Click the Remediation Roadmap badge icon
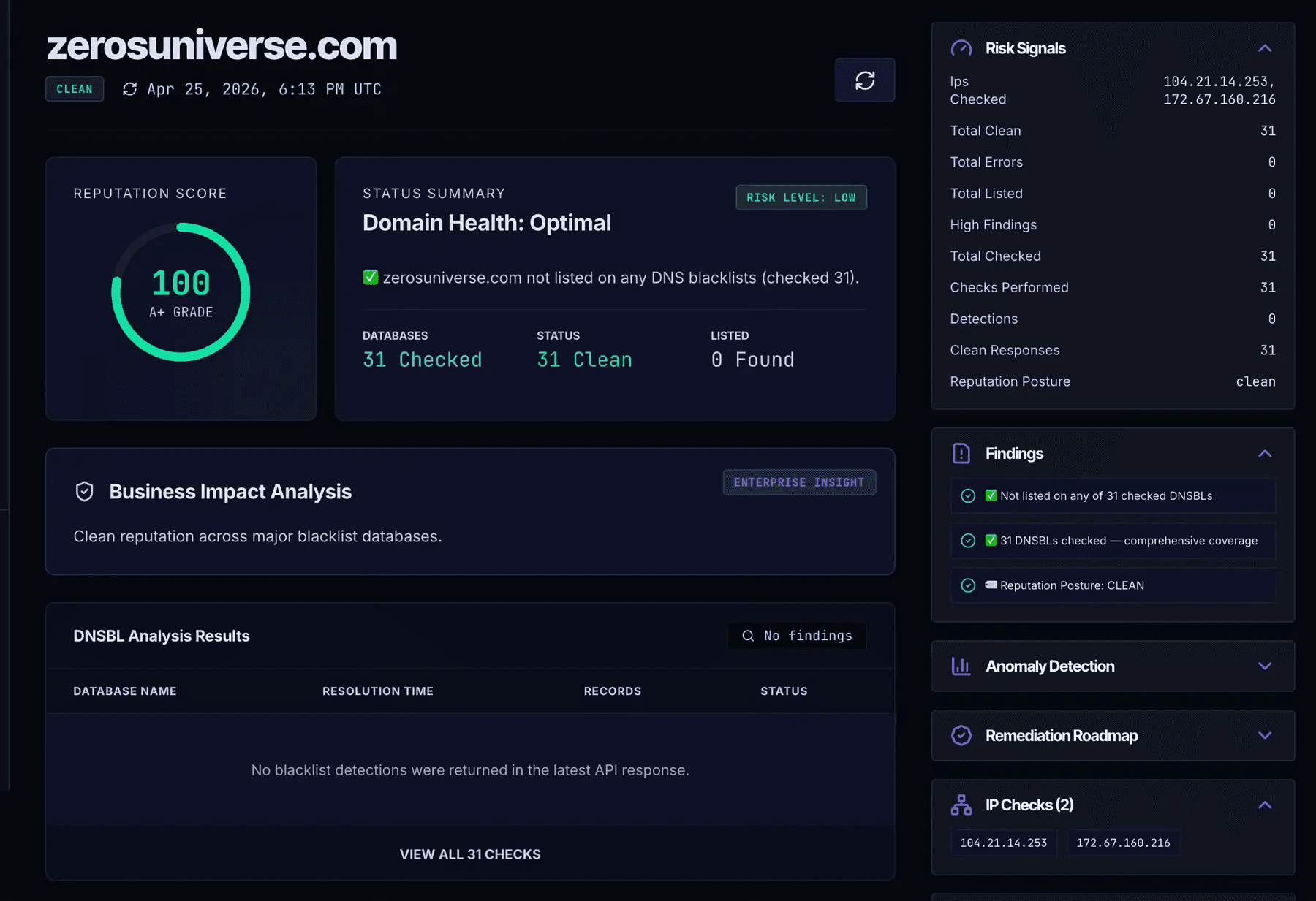Image resolution: width=1316 pixels, height=901 pixels. [x=961, y=736]
